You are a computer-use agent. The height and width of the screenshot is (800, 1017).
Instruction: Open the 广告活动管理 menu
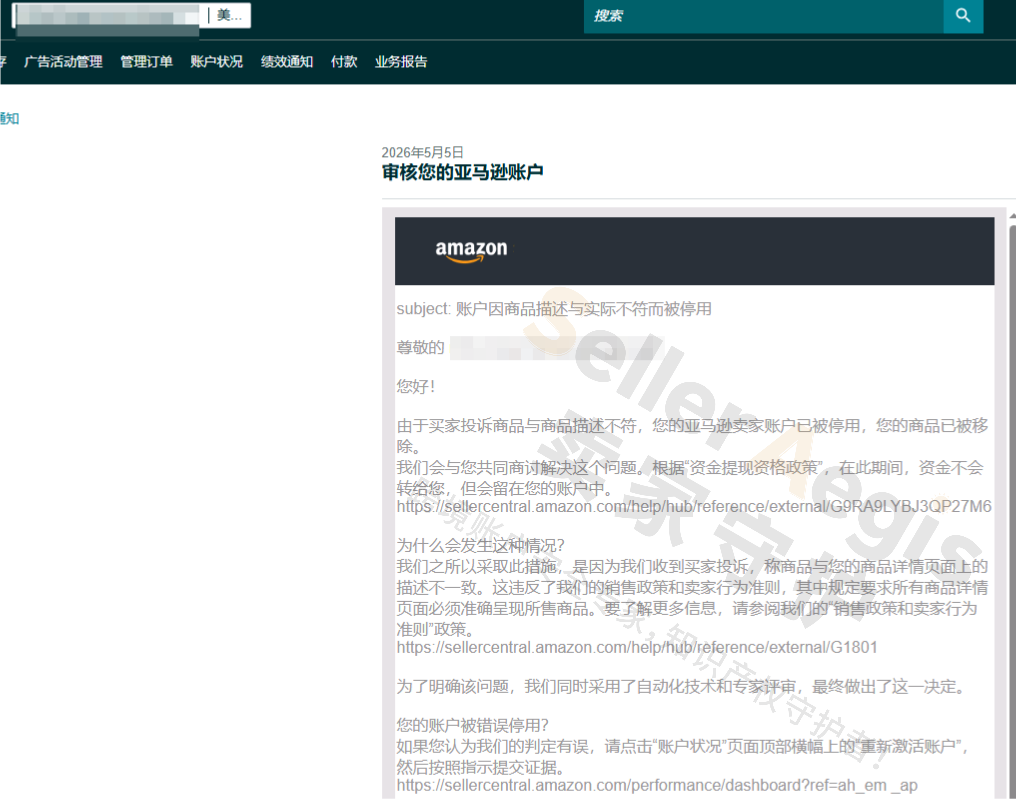click(63, 62)
